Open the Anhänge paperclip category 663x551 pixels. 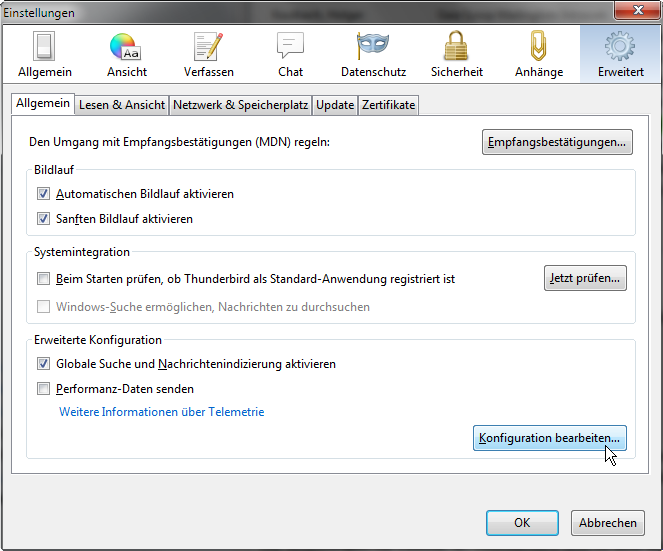click(x=539, y=54)
